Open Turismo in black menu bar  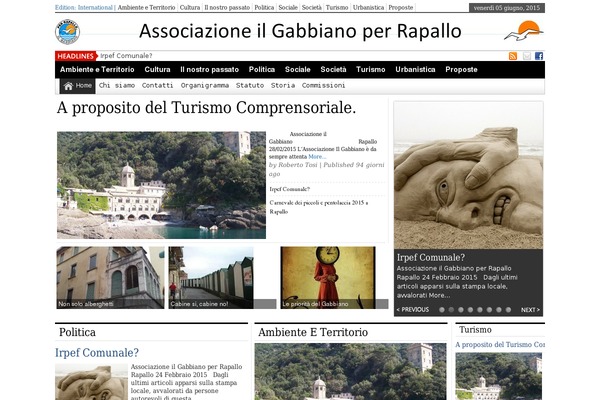(x=370, y=70)
